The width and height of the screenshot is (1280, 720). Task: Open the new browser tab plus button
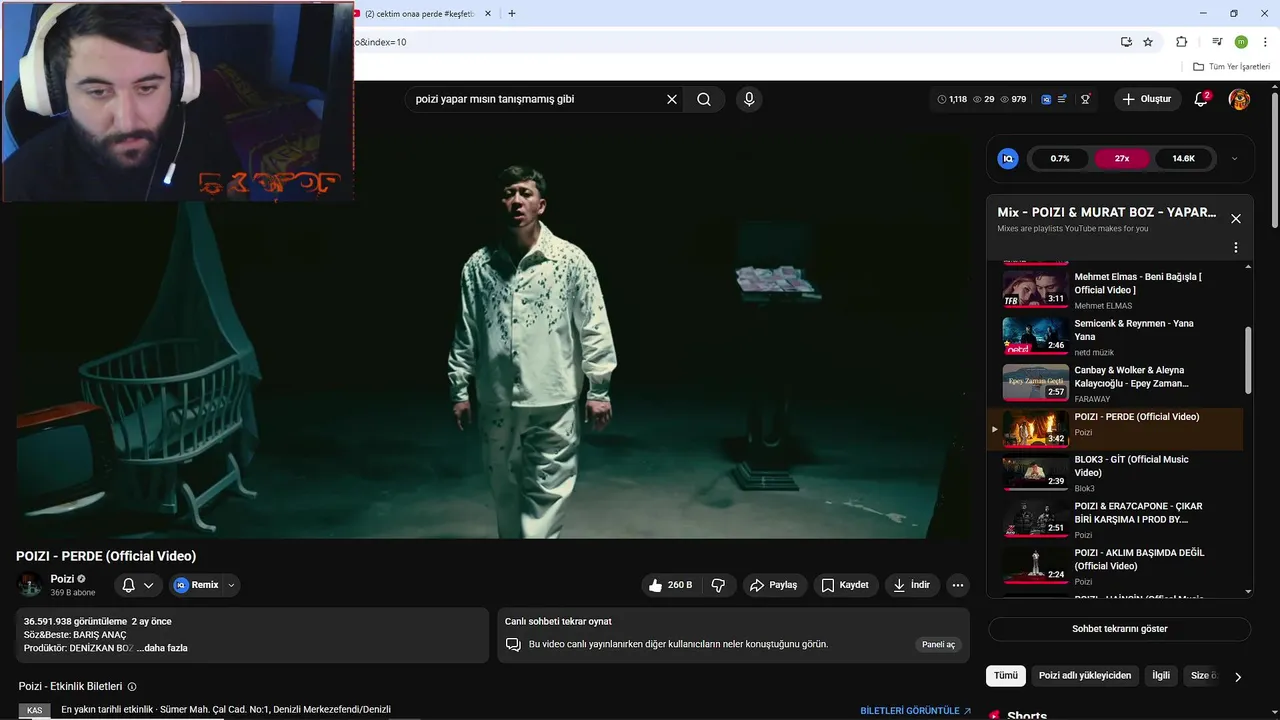coord(512,14)
